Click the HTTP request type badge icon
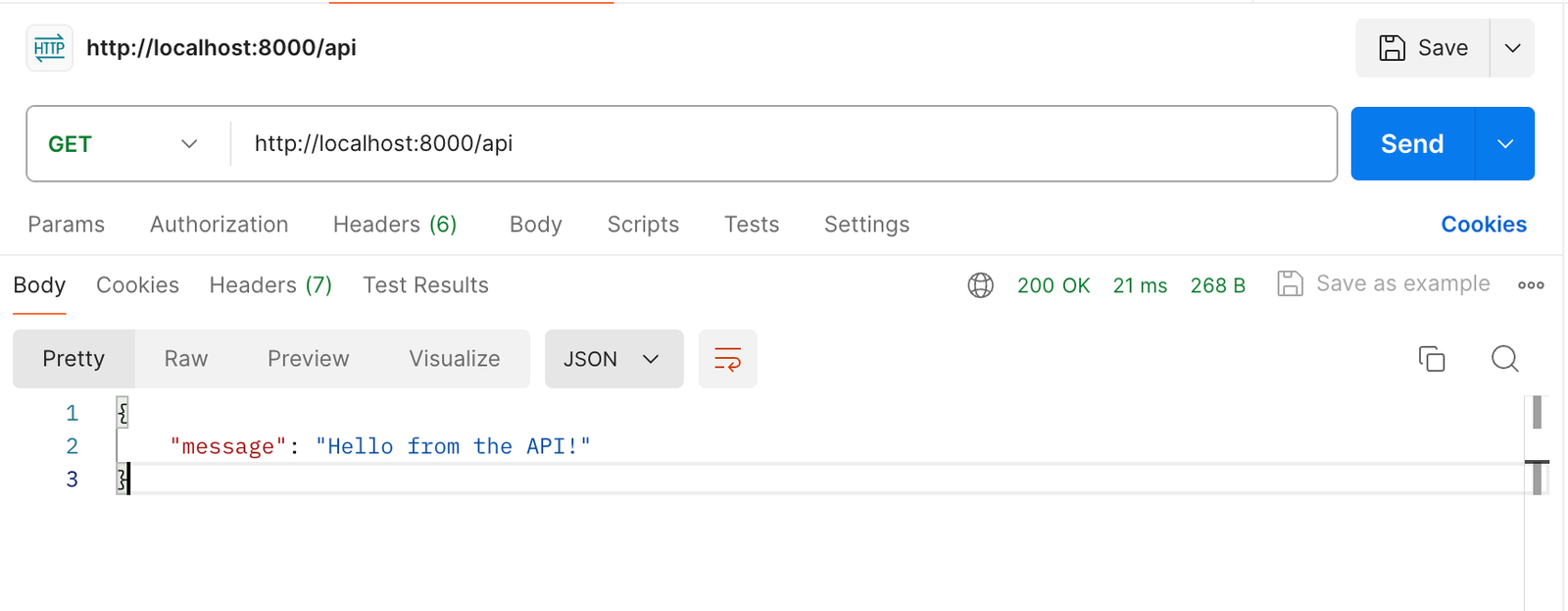Image resolution: width=1568 pixels, height=611 pixels. click(x=49, y=47)
